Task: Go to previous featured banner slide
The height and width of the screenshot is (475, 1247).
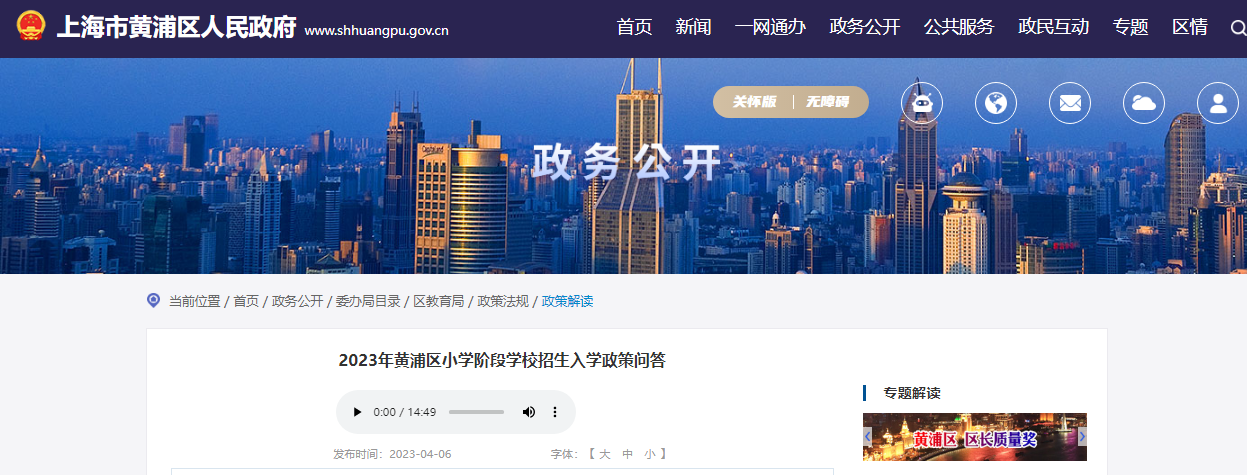Action: 868,437
